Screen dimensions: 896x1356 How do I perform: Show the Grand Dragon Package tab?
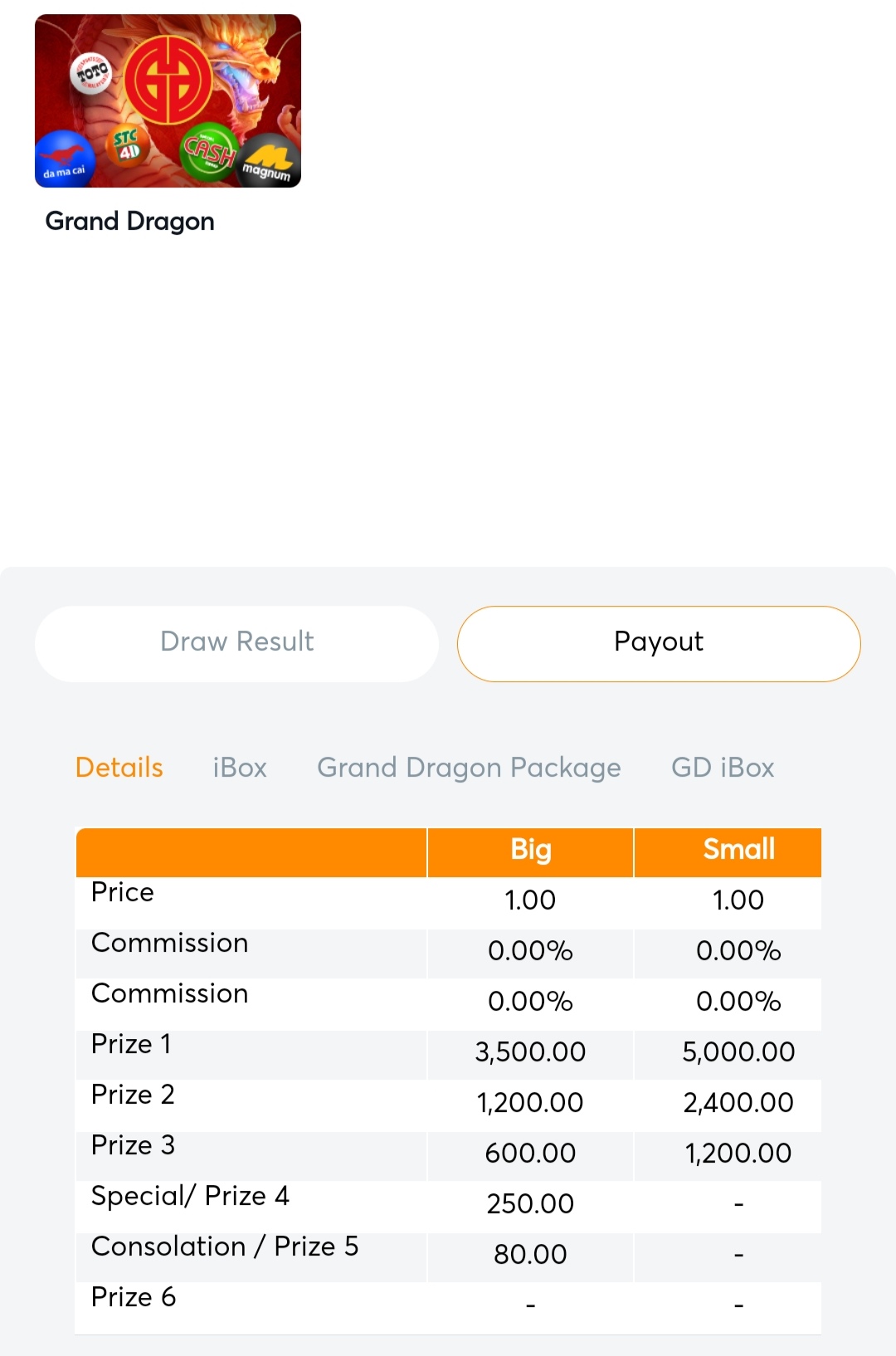[469, 768]
